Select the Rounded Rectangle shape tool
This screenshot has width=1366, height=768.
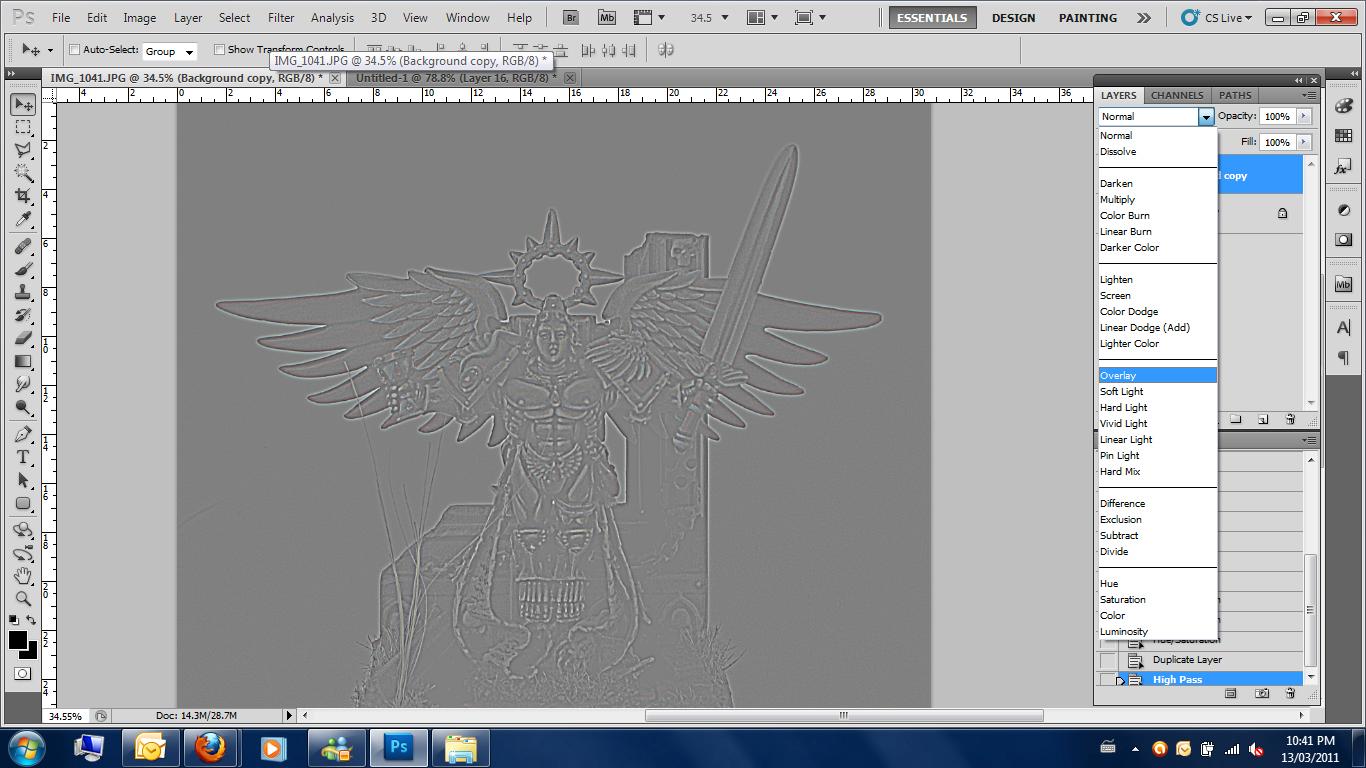click(x=23, y=503)
